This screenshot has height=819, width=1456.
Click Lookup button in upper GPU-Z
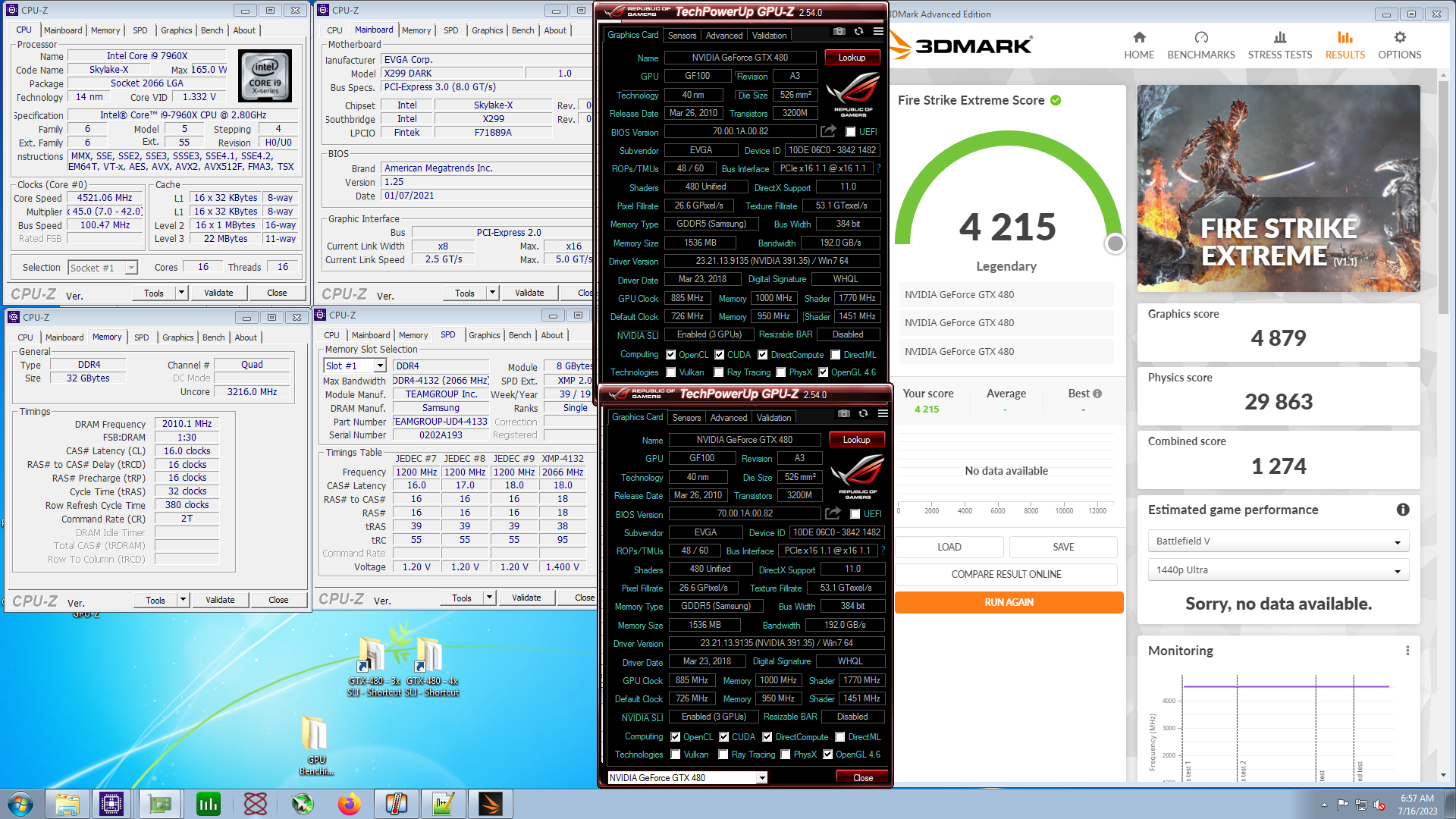pyautogui.click(x=852, y=58)
